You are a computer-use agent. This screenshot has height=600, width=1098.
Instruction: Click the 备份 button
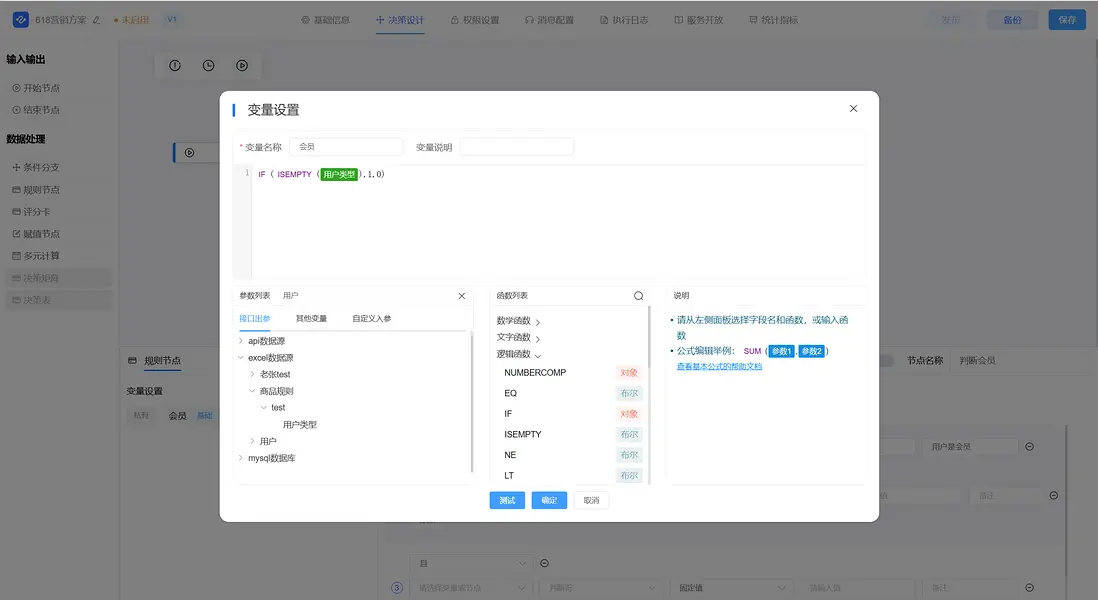pyautogui.click(x=1012, y=20)
